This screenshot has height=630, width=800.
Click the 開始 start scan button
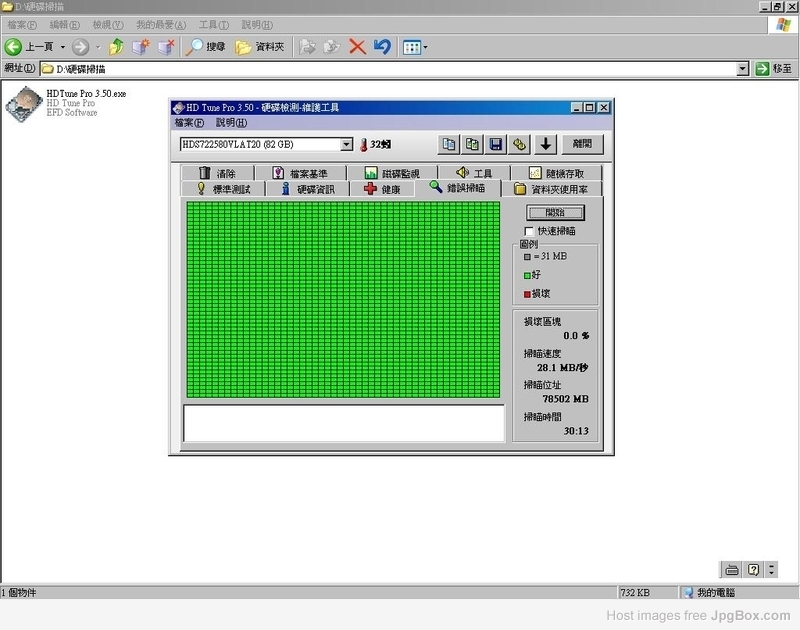point(555,212)
